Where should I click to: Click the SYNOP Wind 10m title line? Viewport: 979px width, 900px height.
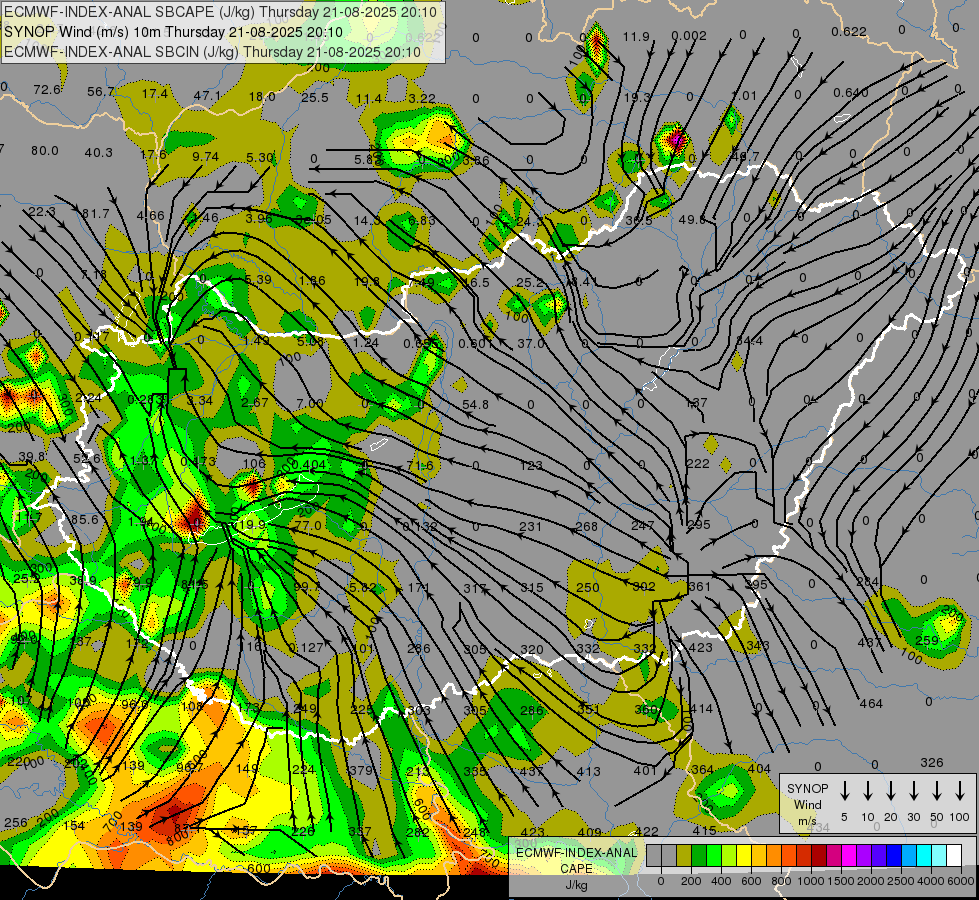point(173,32)
